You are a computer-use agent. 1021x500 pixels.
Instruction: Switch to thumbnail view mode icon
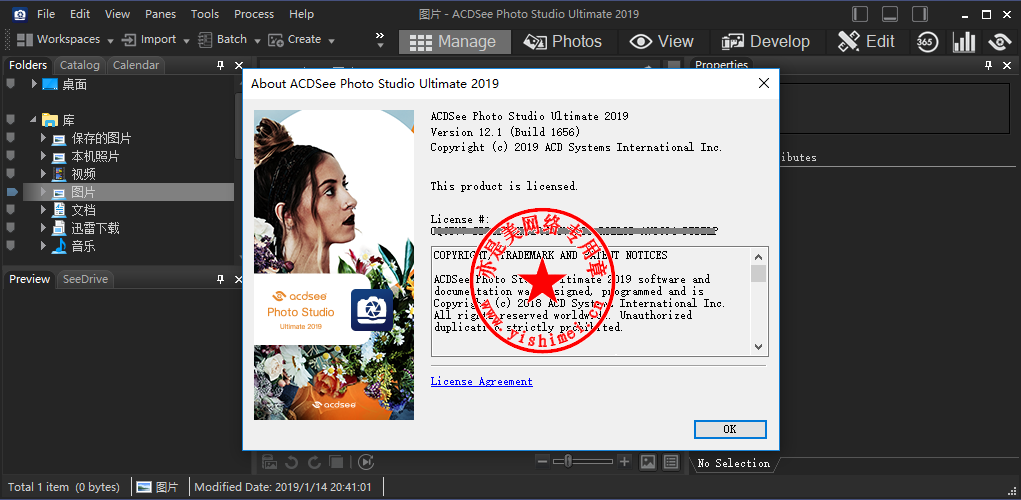648,462
